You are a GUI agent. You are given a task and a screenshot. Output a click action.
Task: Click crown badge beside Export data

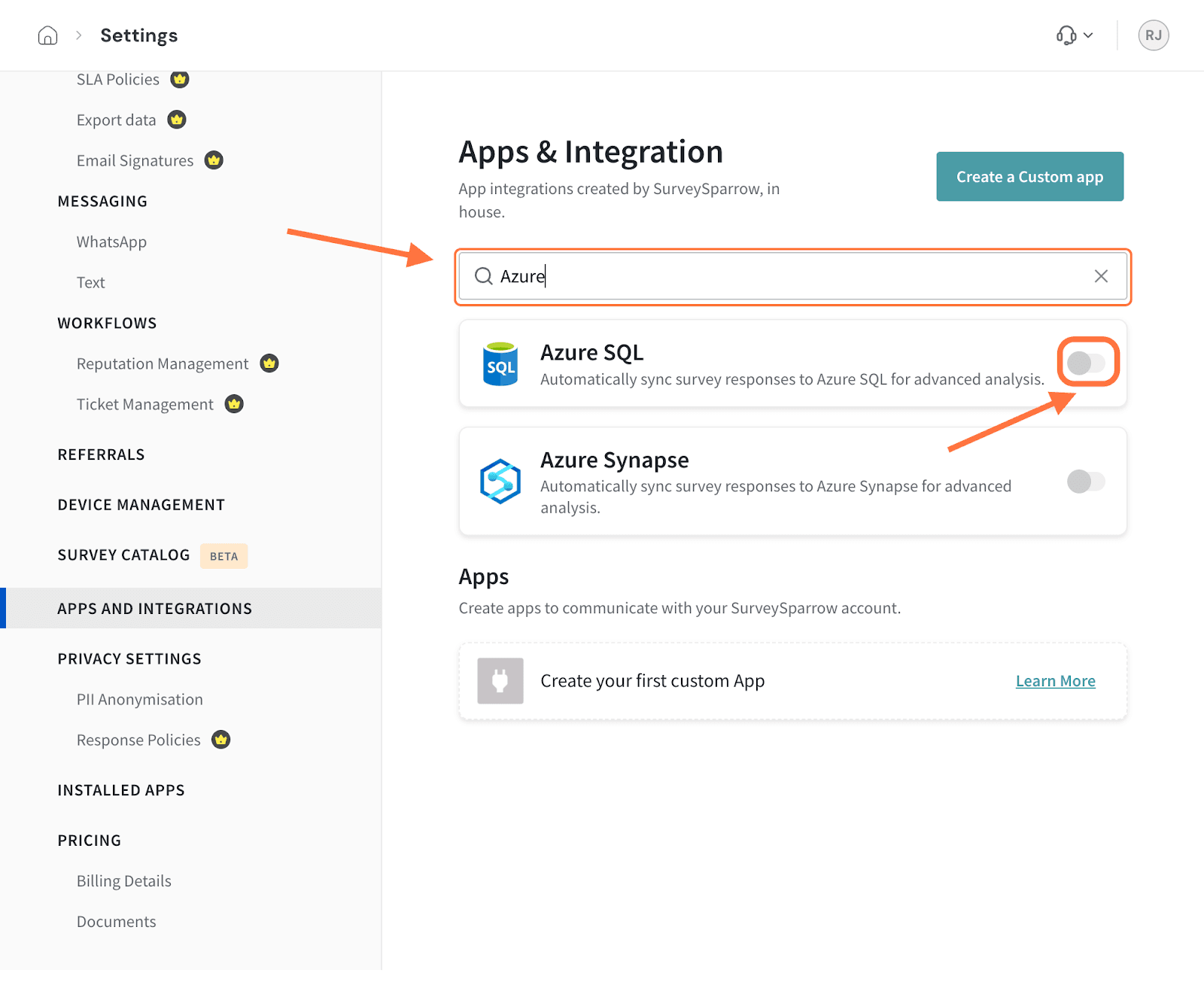[177, 120]
